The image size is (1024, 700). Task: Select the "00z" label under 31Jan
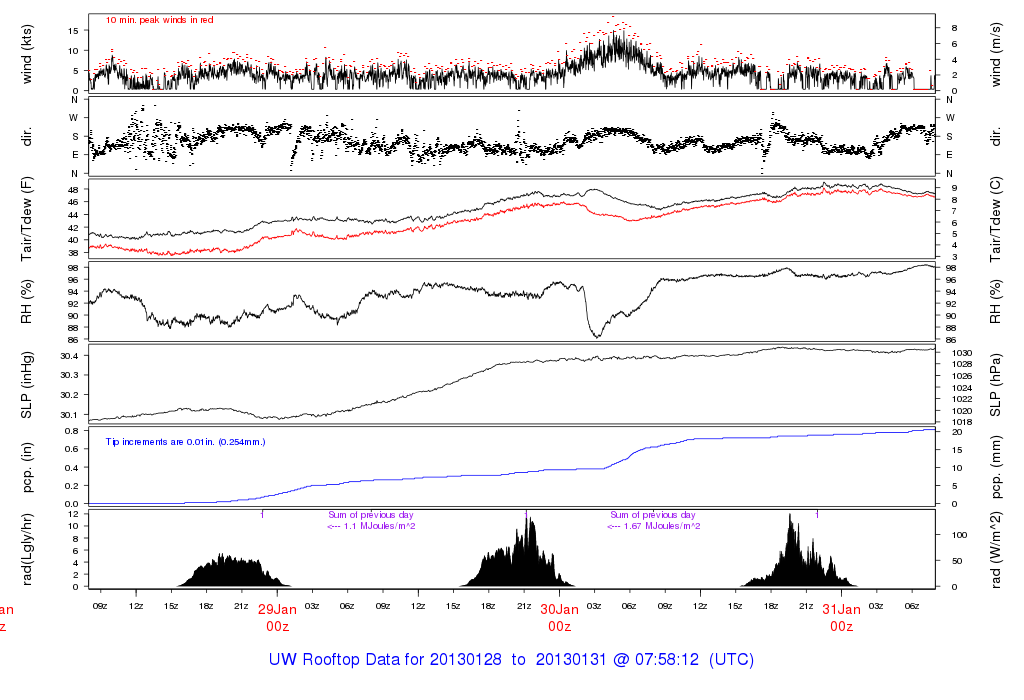[x=842, y=627]
